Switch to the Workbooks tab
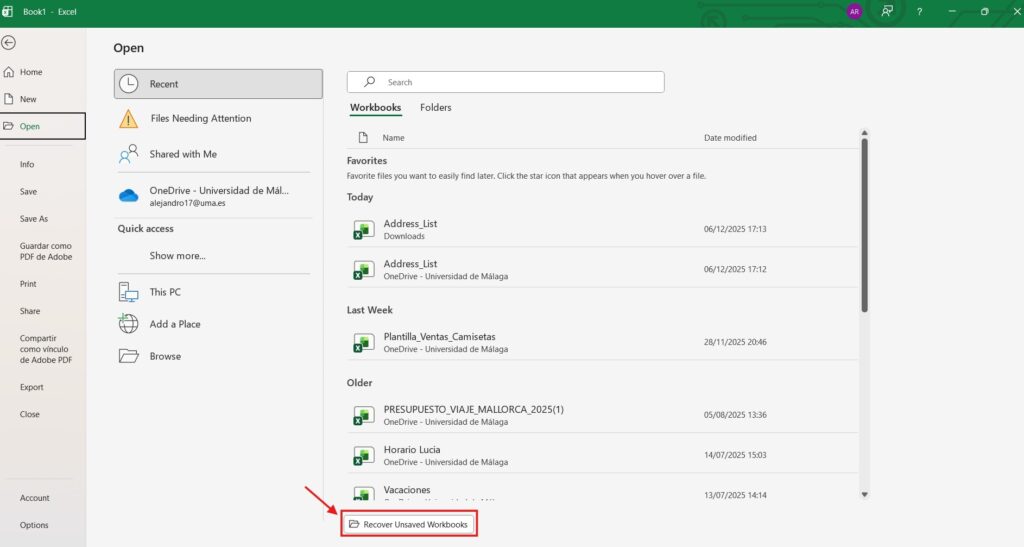This screenshot has width=1024, height=547. click(x=376, y=108)
